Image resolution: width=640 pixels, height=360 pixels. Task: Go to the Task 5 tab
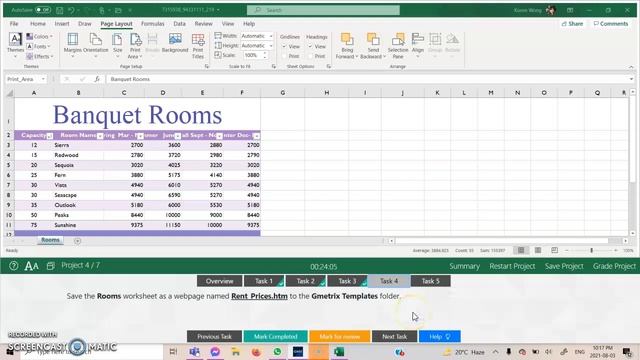pos(431,281)
